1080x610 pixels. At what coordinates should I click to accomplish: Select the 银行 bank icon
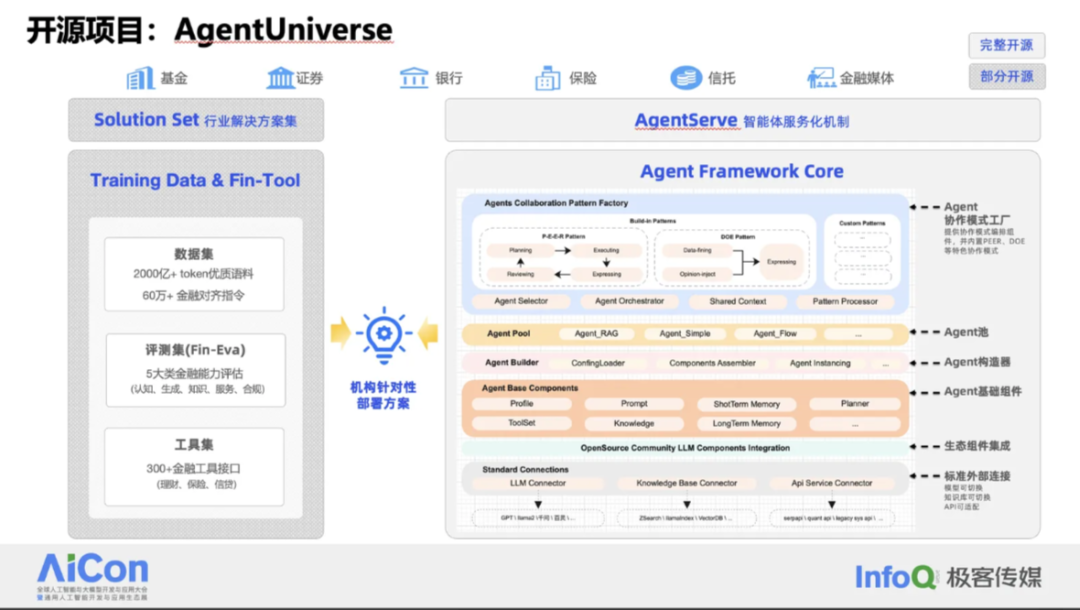(x=414, y=78)
